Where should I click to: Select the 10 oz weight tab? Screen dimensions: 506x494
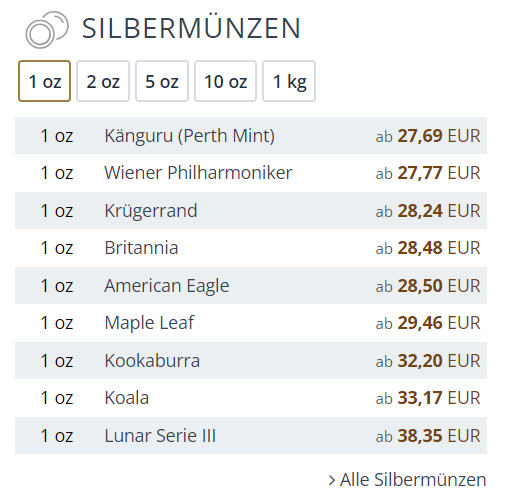click(225, 81)
